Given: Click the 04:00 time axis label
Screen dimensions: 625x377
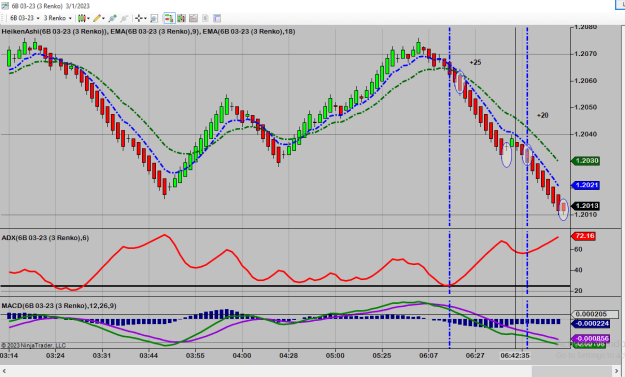Looking at the screenshot, I should (242, 355).
